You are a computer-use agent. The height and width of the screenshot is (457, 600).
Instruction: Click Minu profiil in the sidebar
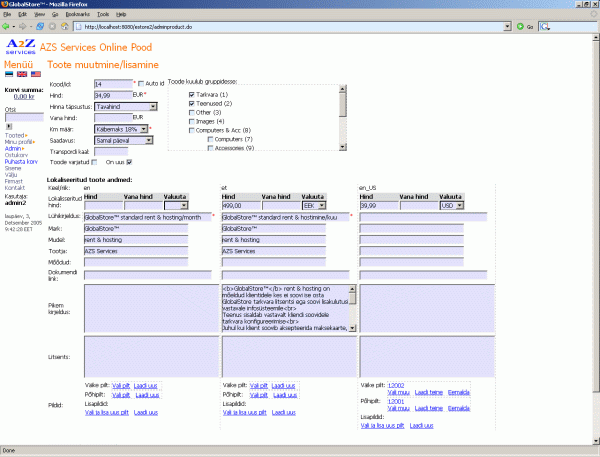[x=18, y=142]
